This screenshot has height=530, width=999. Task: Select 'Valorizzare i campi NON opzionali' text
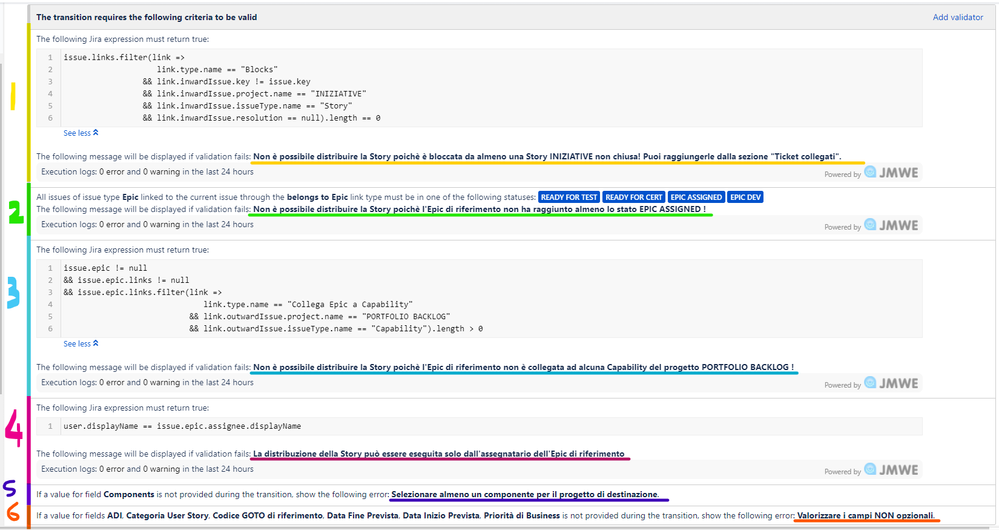866,516
